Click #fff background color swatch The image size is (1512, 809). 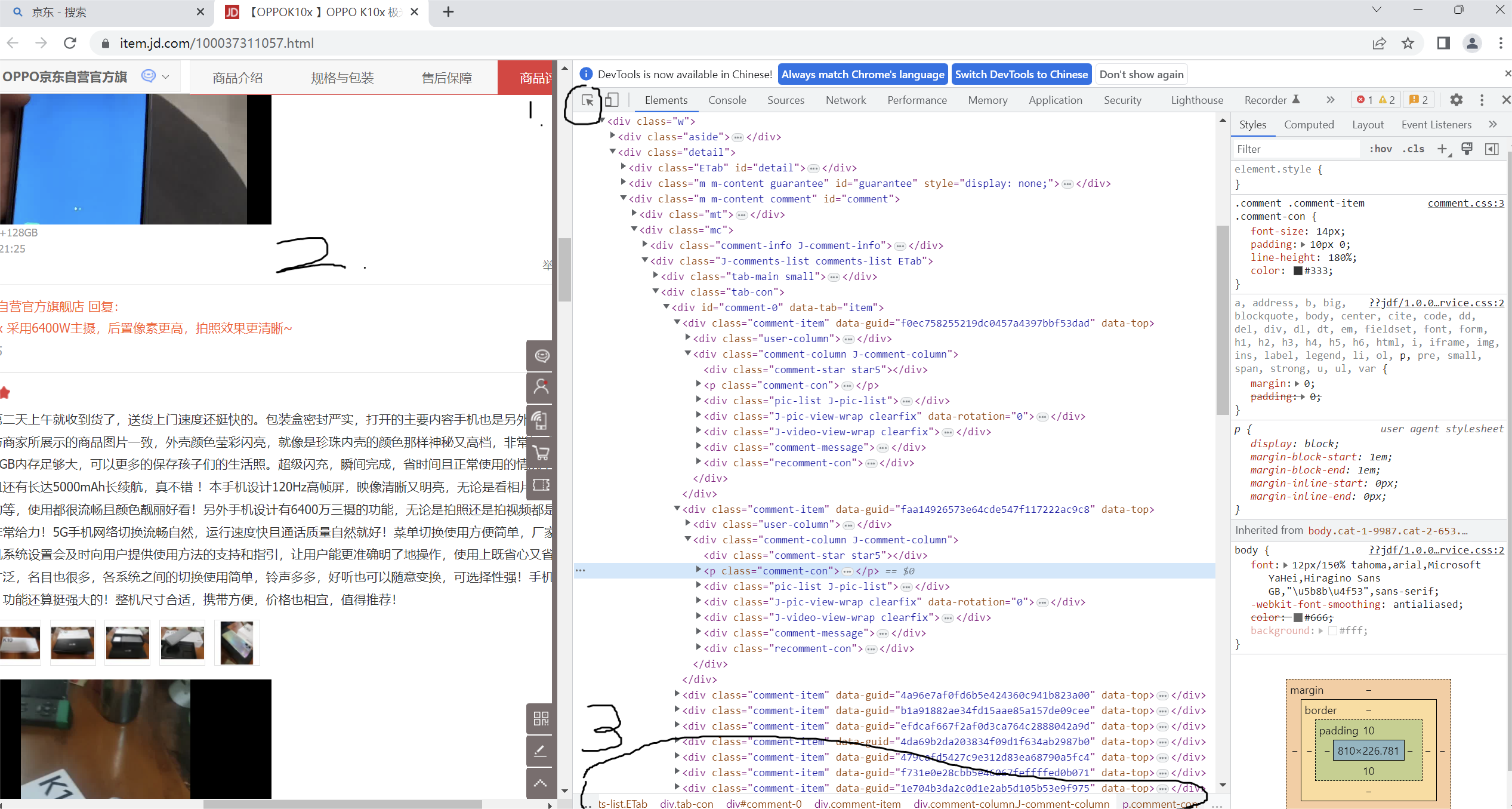click(1332, 630)
